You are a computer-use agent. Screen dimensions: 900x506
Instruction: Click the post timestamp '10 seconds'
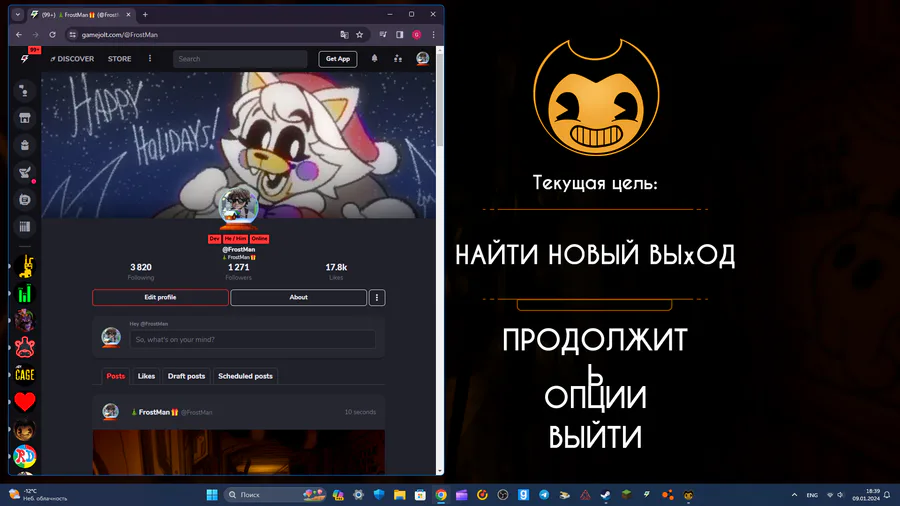360,412
